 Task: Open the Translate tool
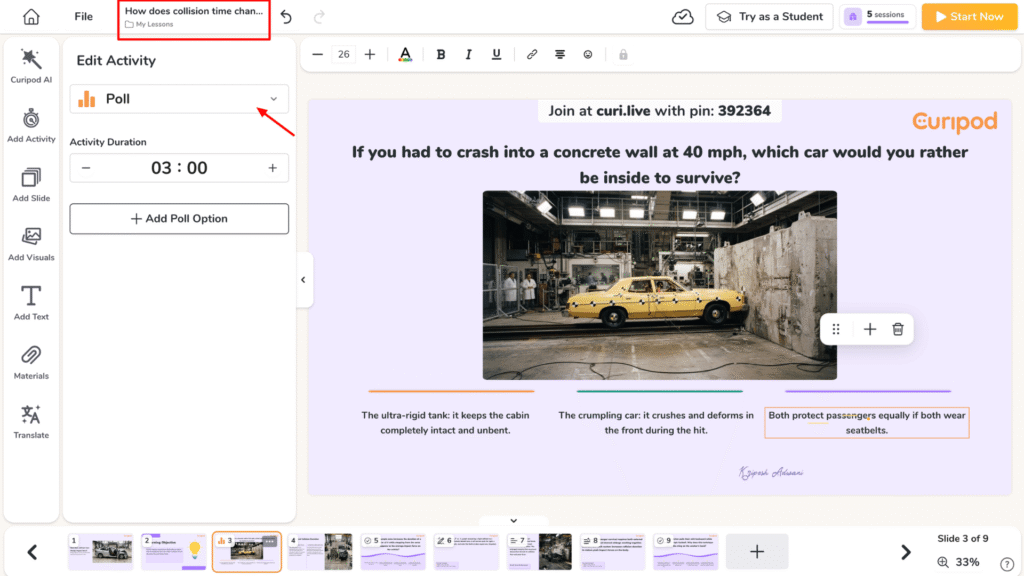(31, 422)
